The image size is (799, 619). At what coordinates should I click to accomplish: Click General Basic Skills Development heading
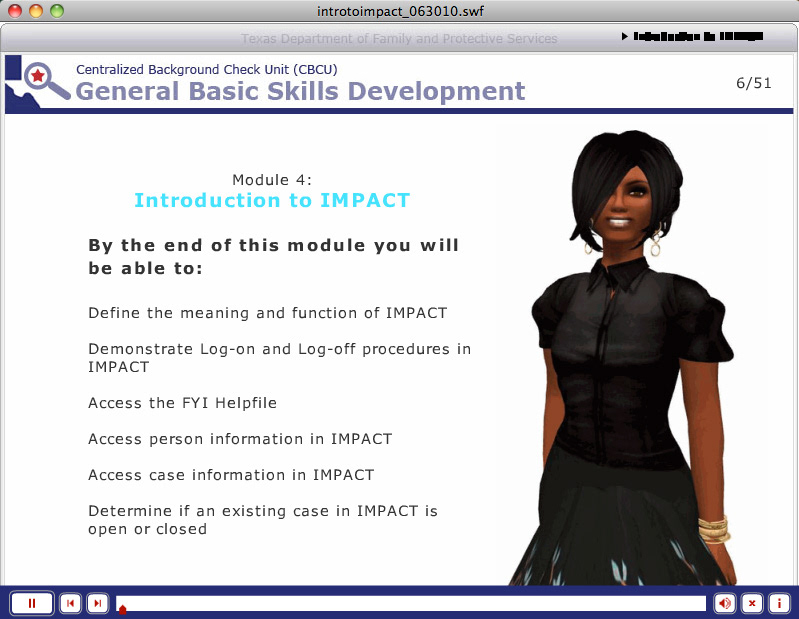[300, 92]
